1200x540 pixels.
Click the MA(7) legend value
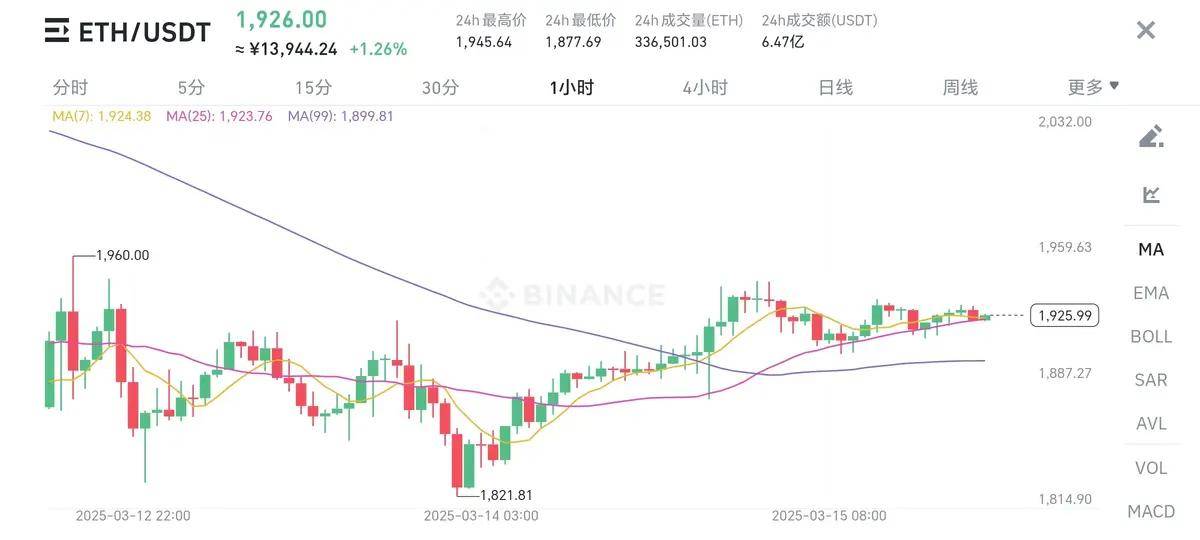coord(101,116)
